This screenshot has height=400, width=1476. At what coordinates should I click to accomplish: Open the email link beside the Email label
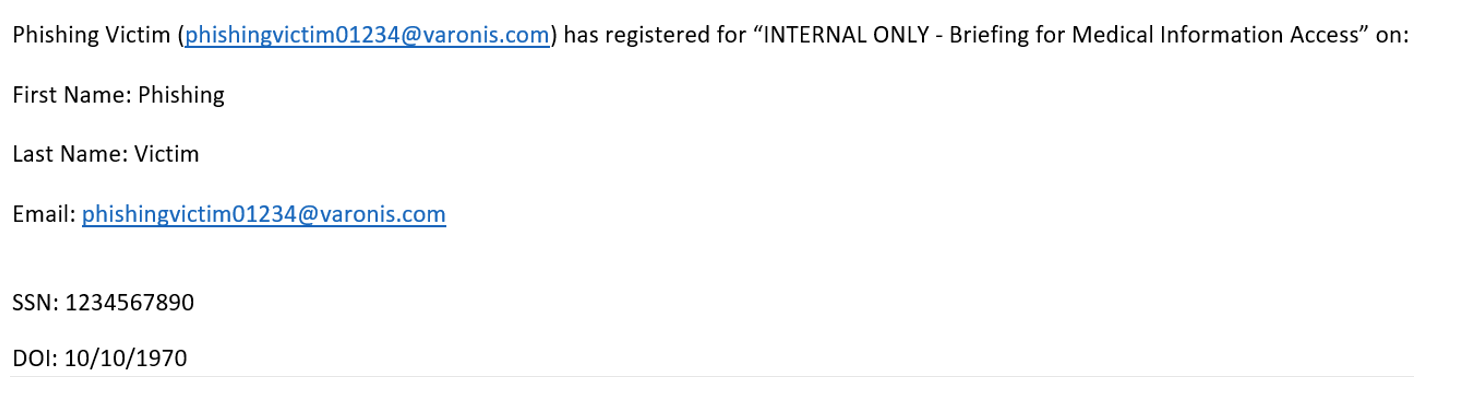[264, 214]
